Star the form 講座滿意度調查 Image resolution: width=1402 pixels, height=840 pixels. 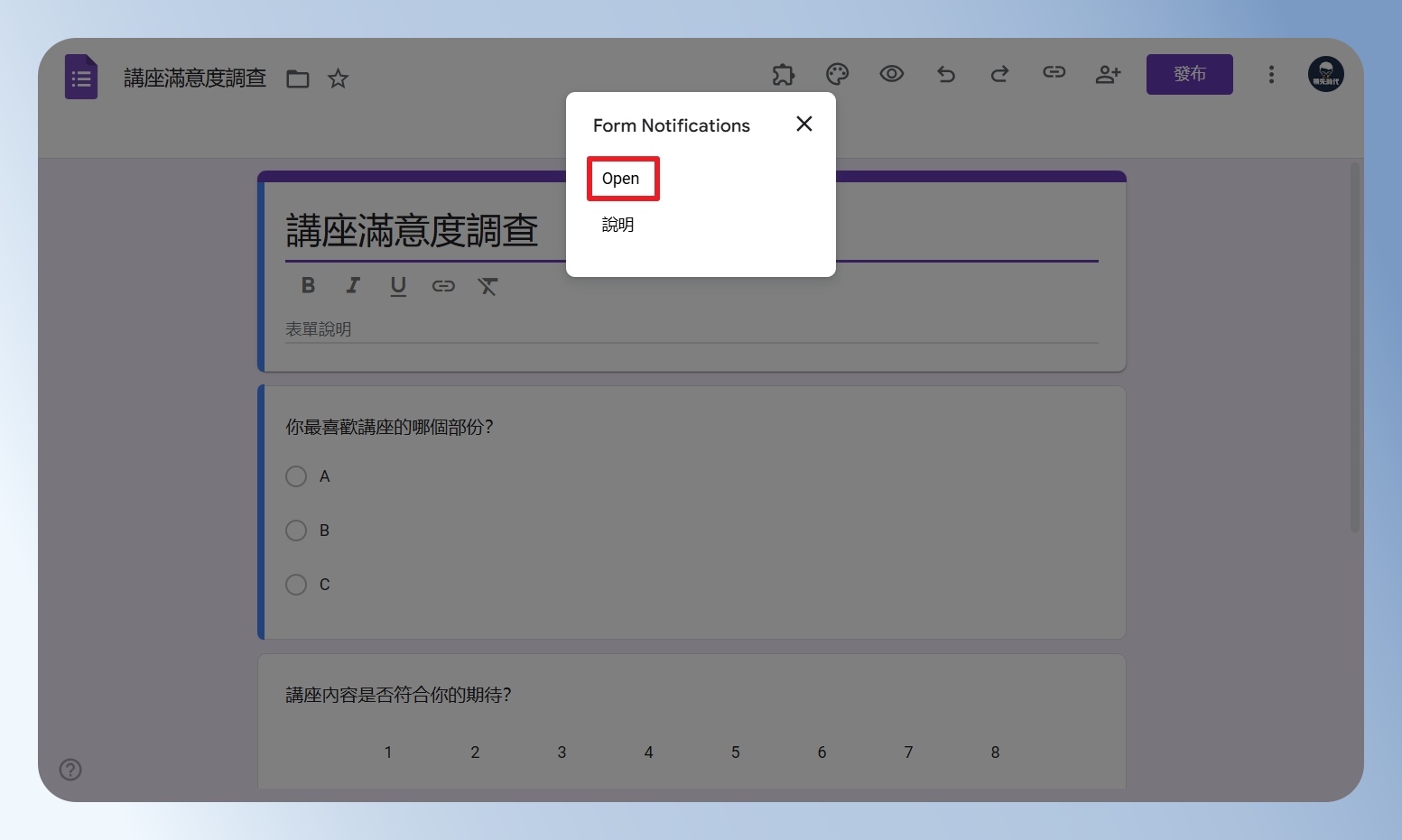coord(338,78)
